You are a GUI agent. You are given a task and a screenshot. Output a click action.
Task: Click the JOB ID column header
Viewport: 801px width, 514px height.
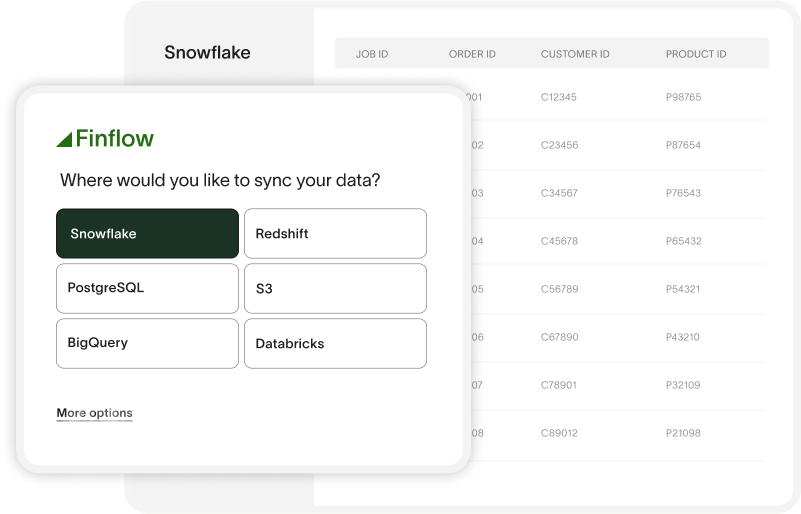click(x=372, y=54)
